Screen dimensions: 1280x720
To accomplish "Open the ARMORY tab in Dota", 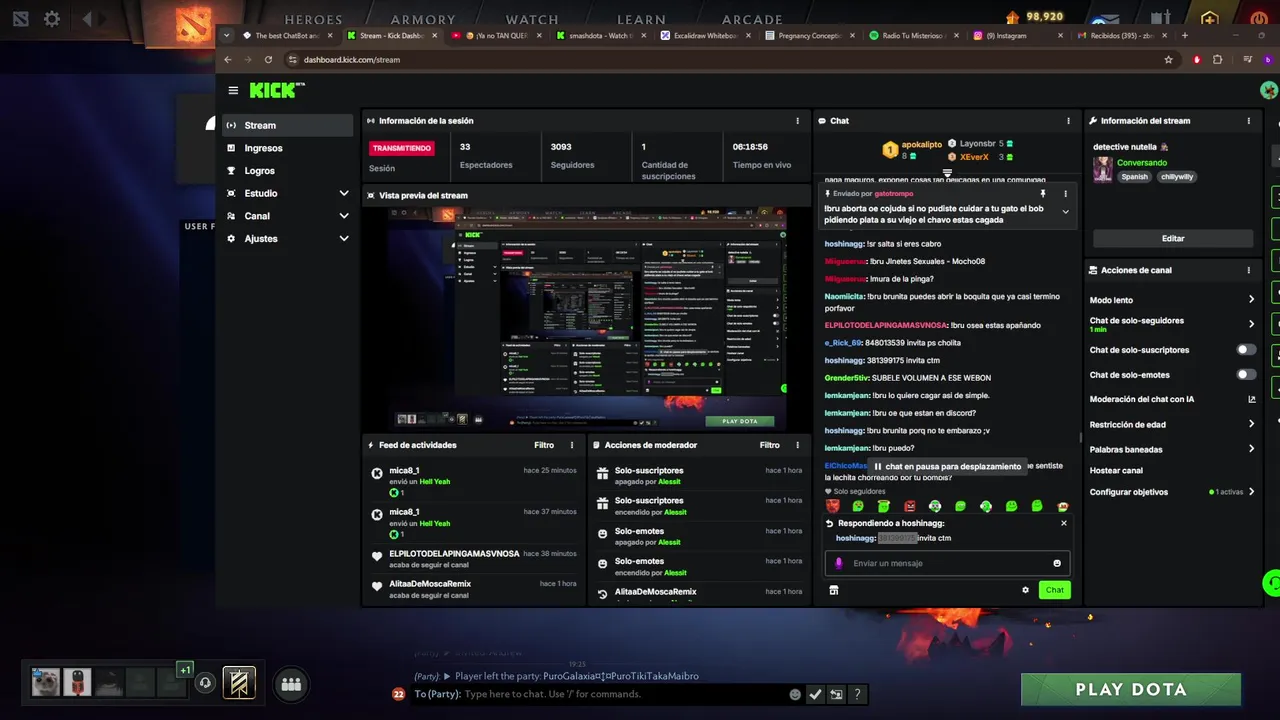I will 423,19.
